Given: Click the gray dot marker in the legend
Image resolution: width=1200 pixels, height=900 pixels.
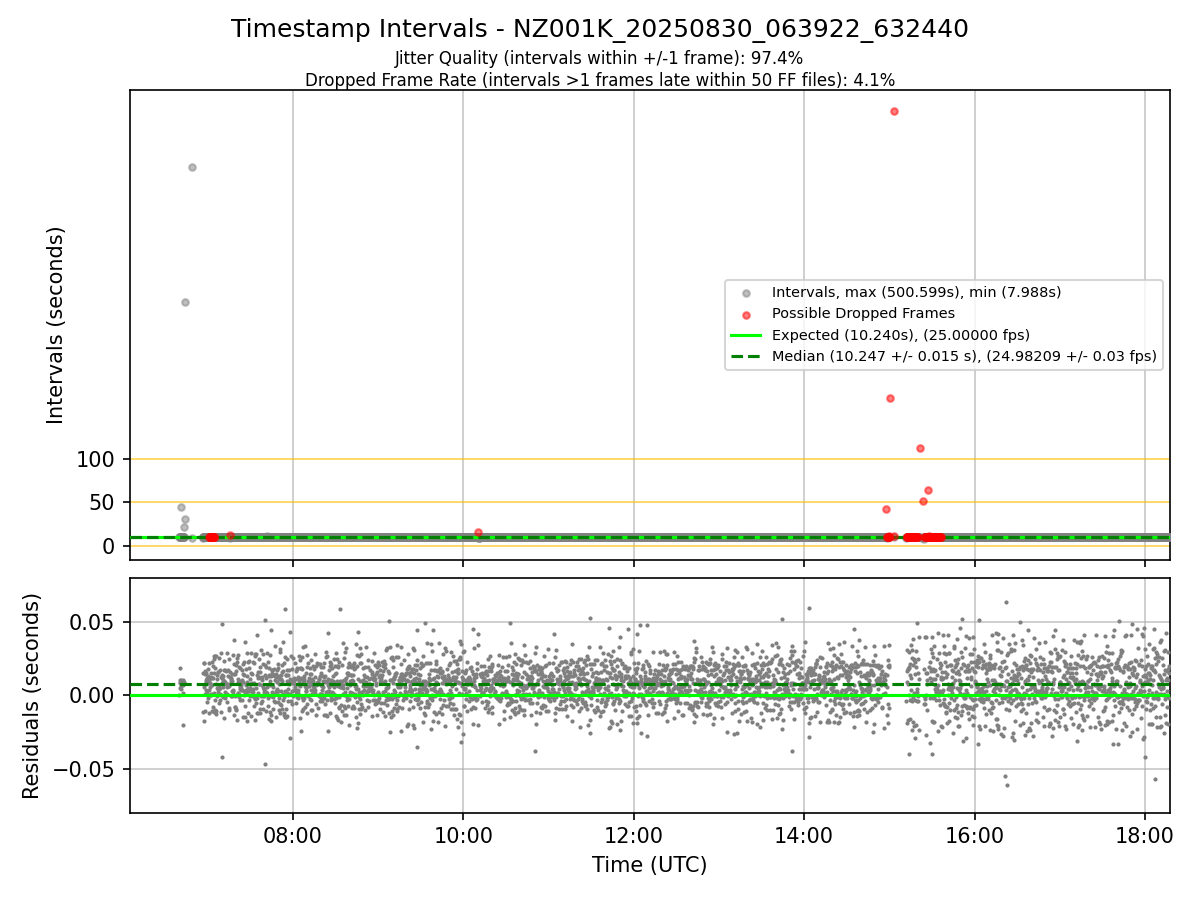Looking at the screenshot, I should click(x=746, y=293).
